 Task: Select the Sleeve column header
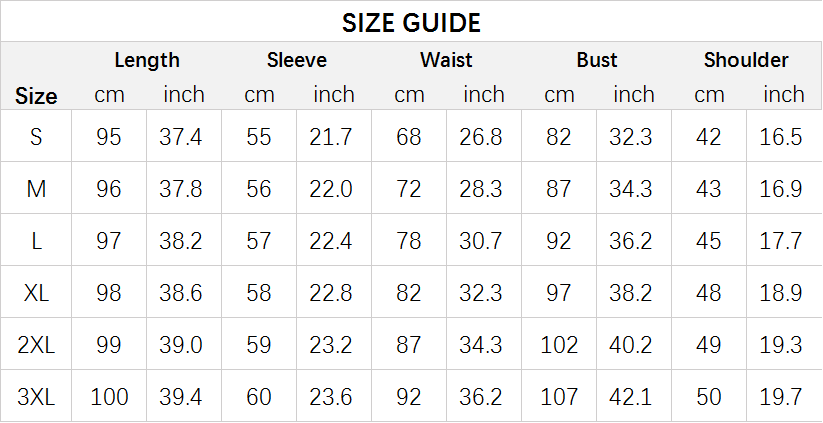coord(297,60)
